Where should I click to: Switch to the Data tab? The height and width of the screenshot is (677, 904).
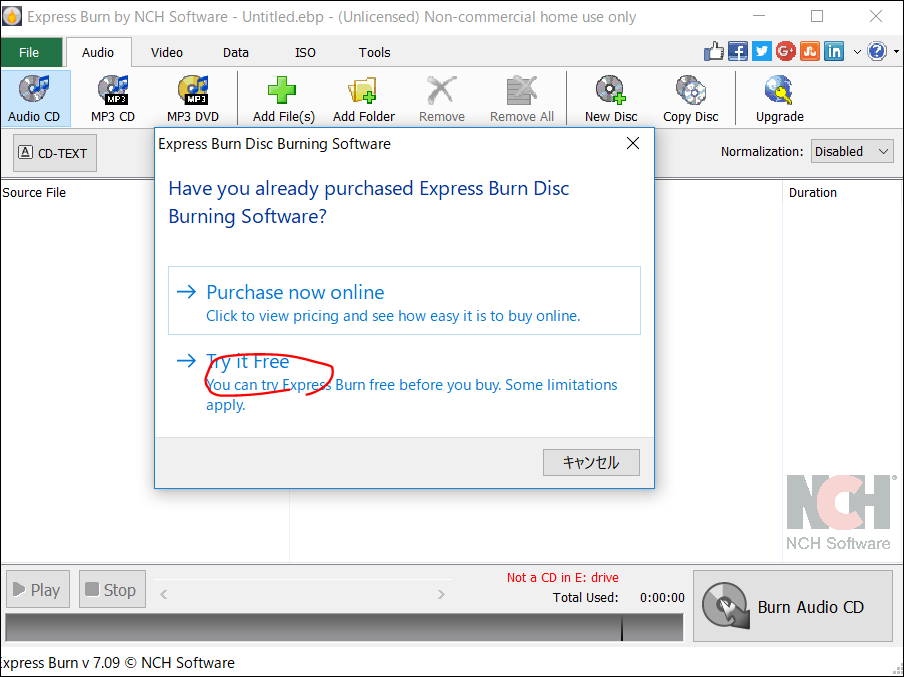pos(236,52)
